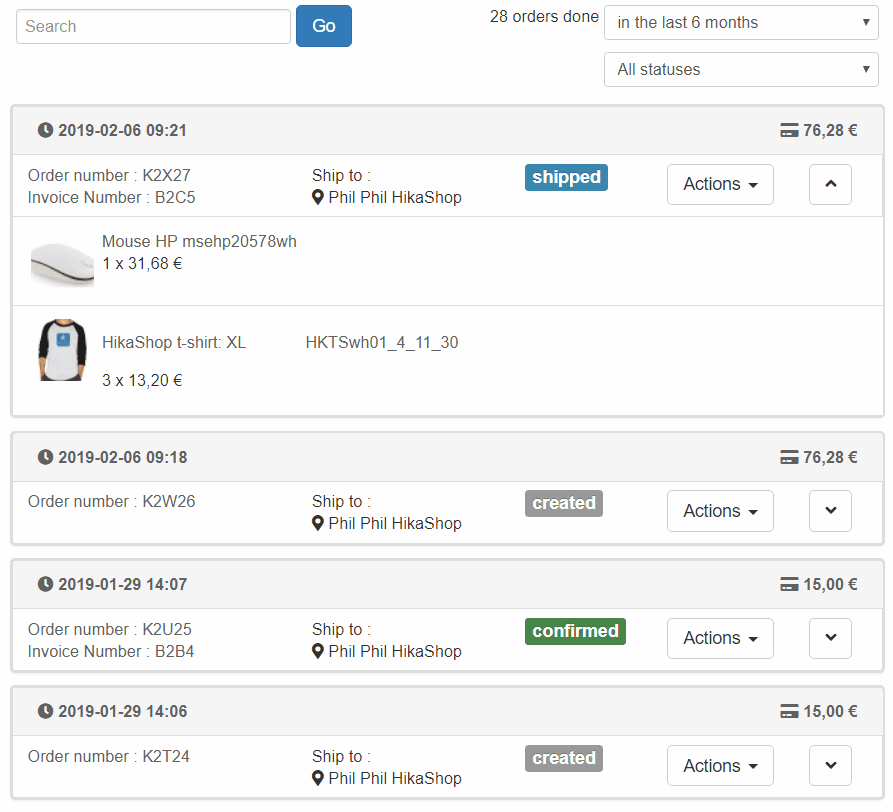Click the clock icon next to 2019-02-06 09:18
Image resolution: width=893 pixels, height=812 pixels.
tap(45, 457)
